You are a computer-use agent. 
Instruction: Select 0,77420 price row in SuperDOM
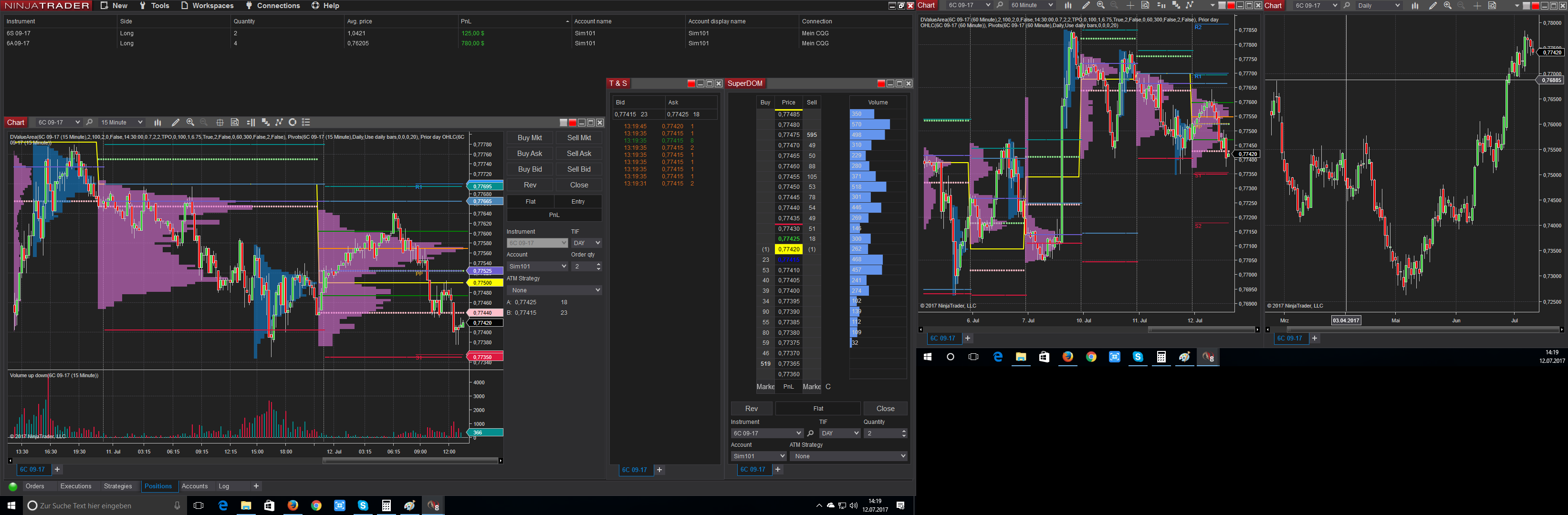coord(789,249)
